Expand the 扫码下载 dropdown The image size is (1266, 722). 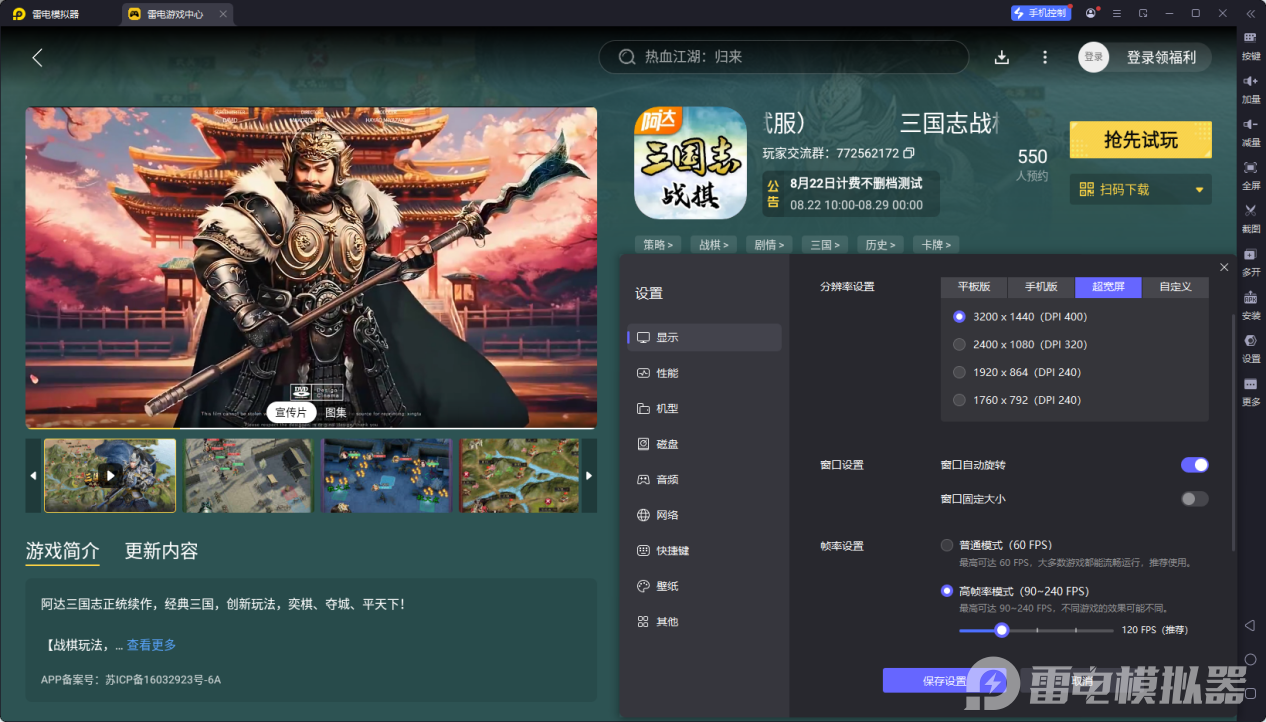pyautogui.click(x=1199, y=189)
